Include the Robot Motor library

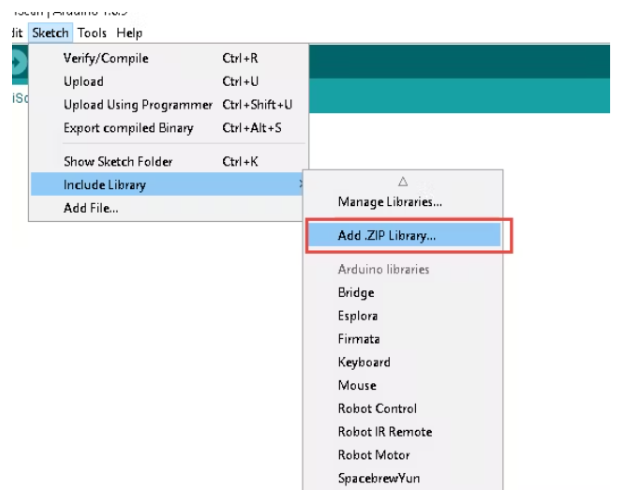pos(403,455)
